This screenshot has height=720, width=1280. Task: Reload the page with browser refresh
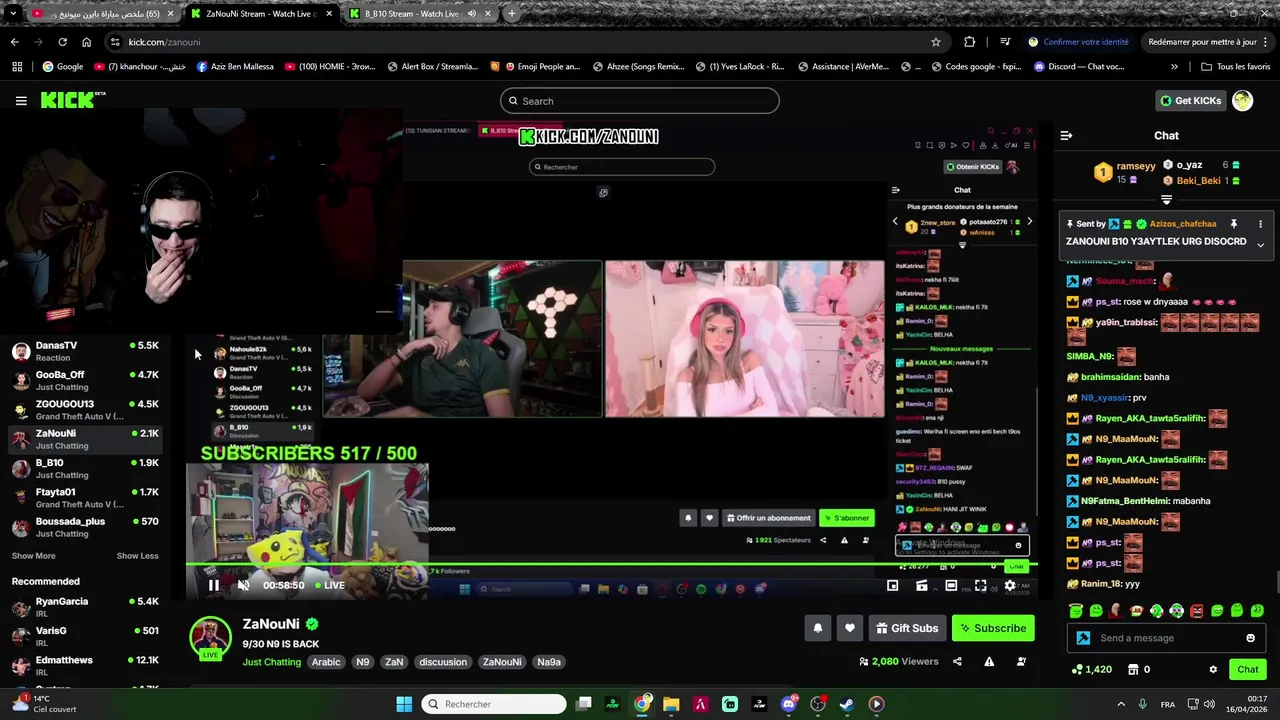(62, 42)
